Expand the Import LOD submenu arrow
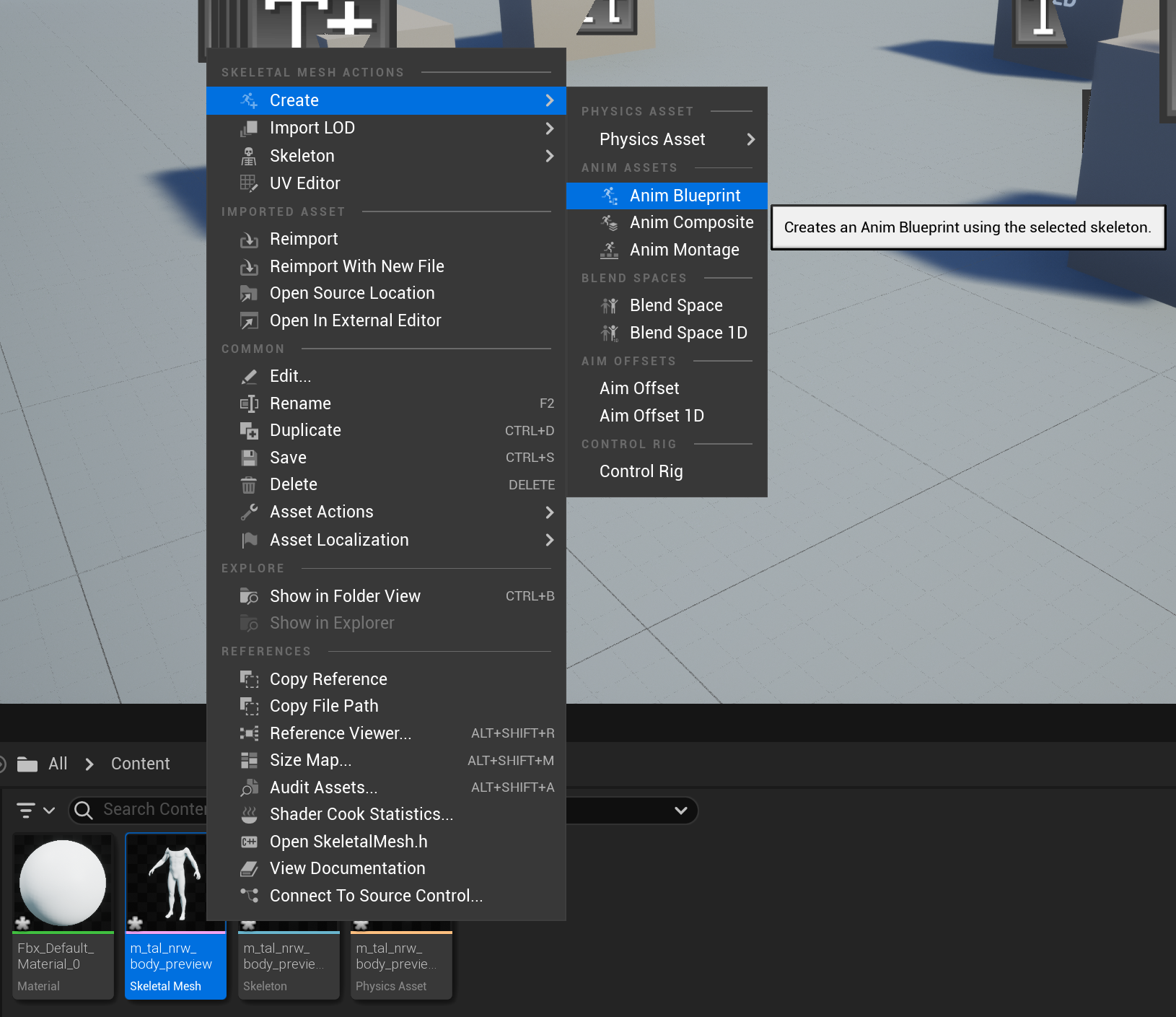The image size is (1176, 1017). click(549, 128)
